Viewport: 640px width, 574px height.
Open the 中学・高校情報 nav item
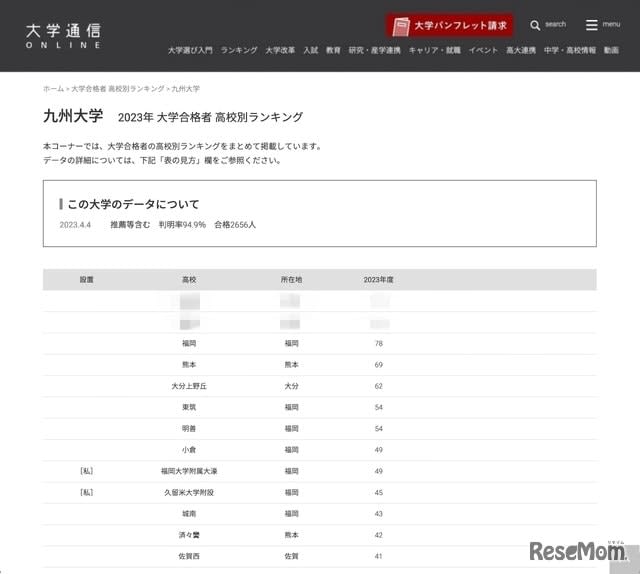pos(570,50)
